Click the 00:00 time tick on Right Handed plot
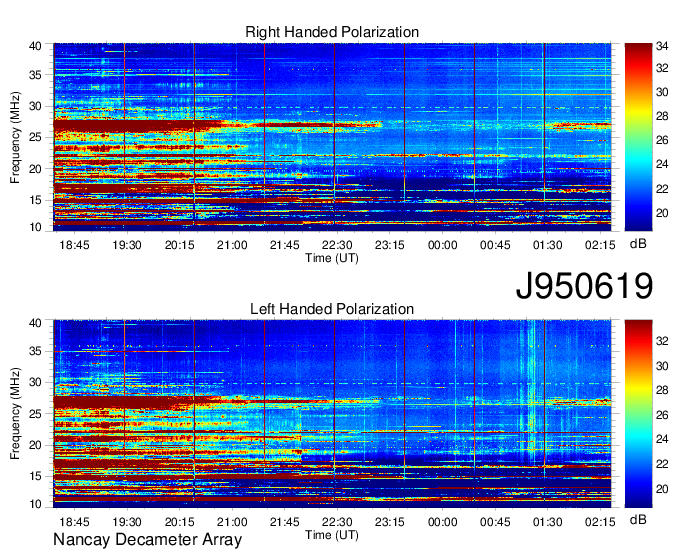Viewport: 680px width, 552px height. click(x=442, y=245)
